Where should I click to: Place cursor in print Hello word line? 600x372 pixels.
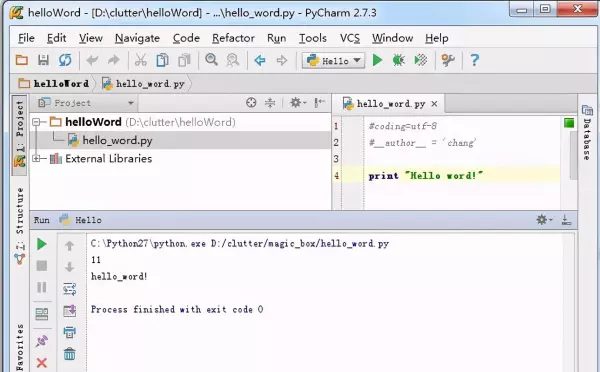coord(426,176)
